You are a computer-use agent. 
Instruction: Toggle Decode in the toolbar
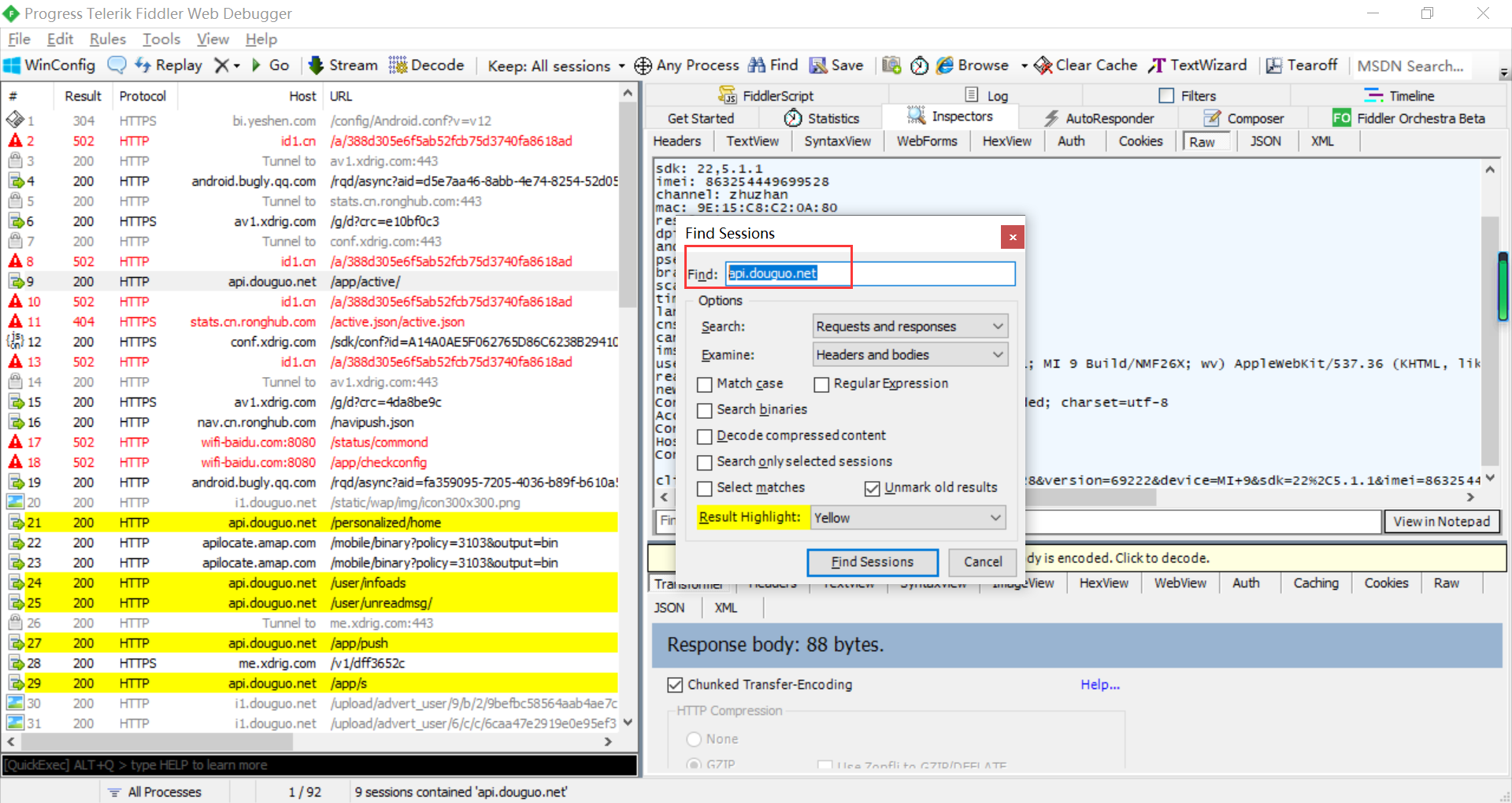(x=426, y=65)
